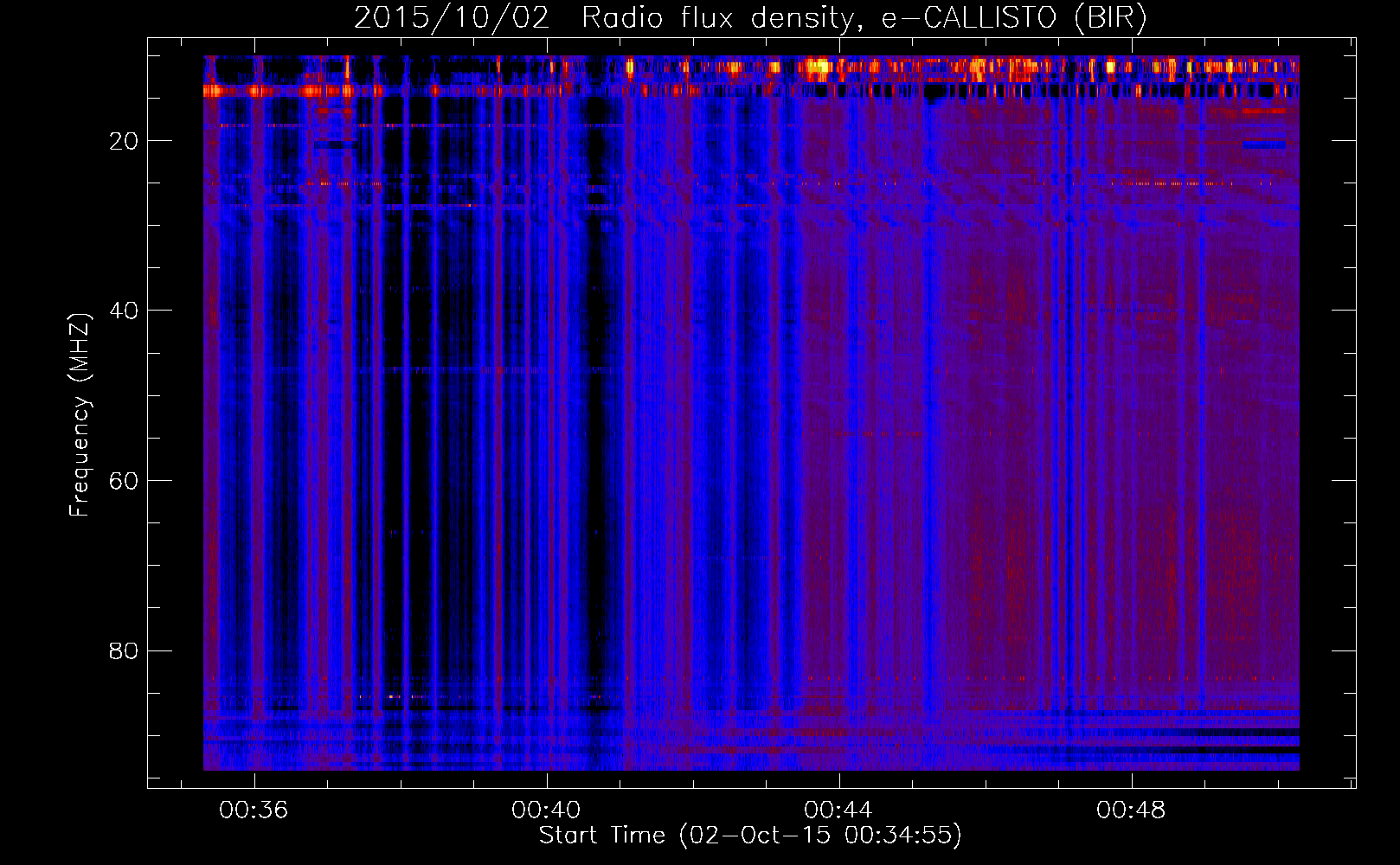
Task: Select the 20 MHz frequency tick label
Action: 124,141
